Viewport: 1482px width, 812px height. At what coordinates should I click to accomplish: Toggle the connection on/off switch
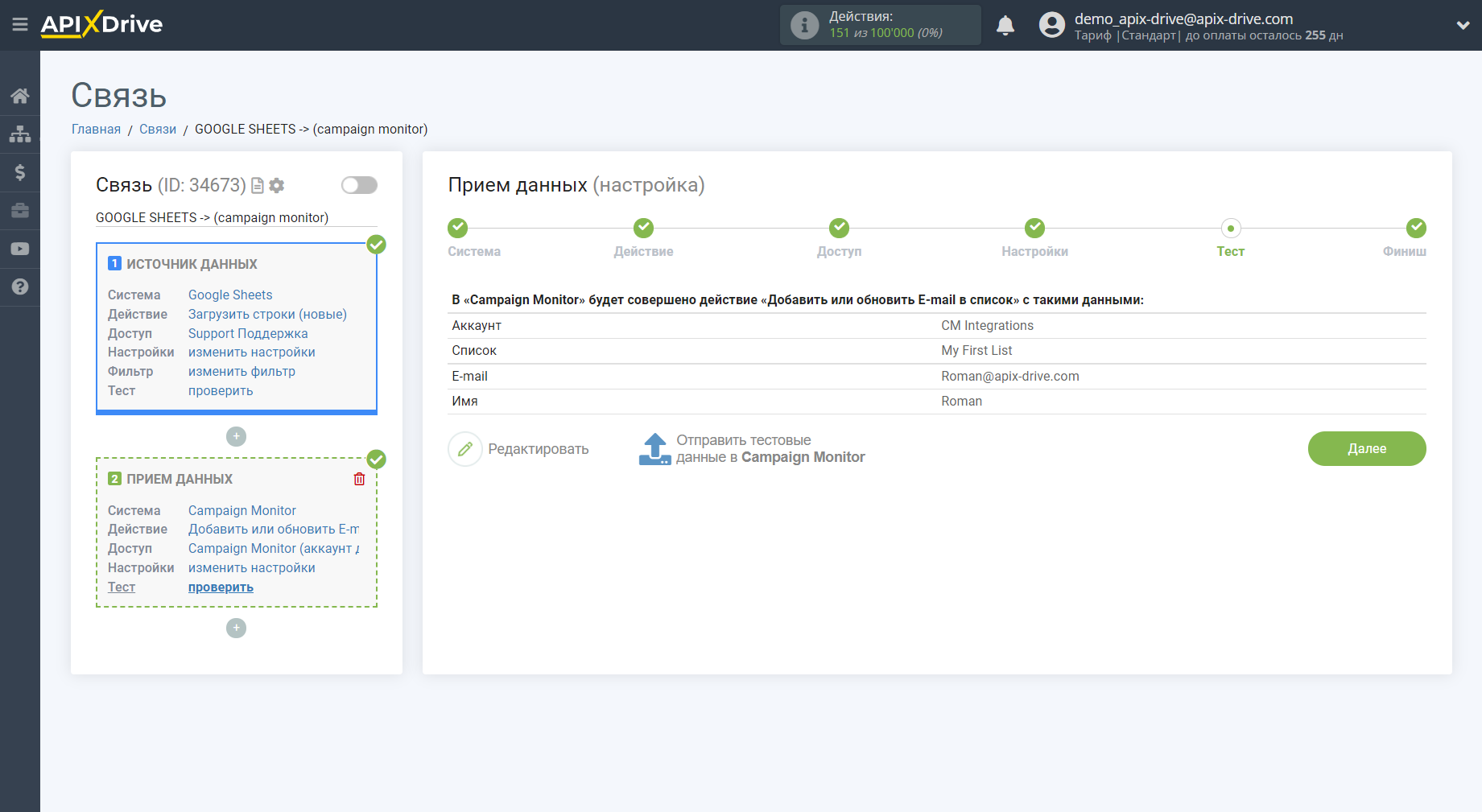[x=359, y=185]
